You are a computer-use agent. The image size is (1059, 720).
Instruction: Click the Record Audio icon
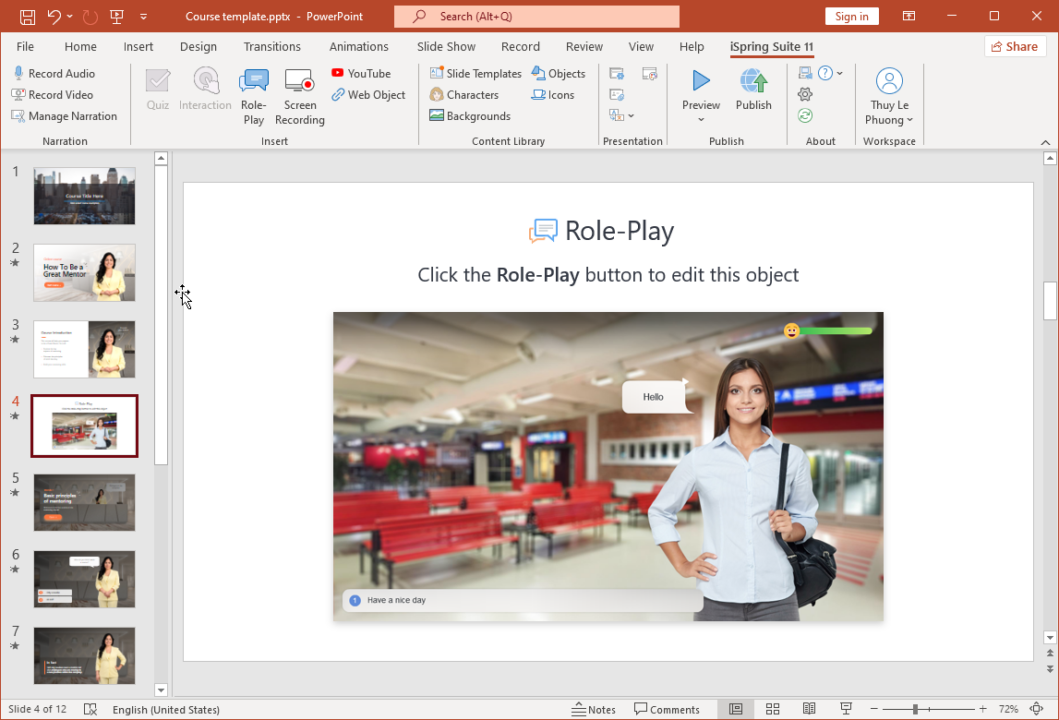[19, 73]
